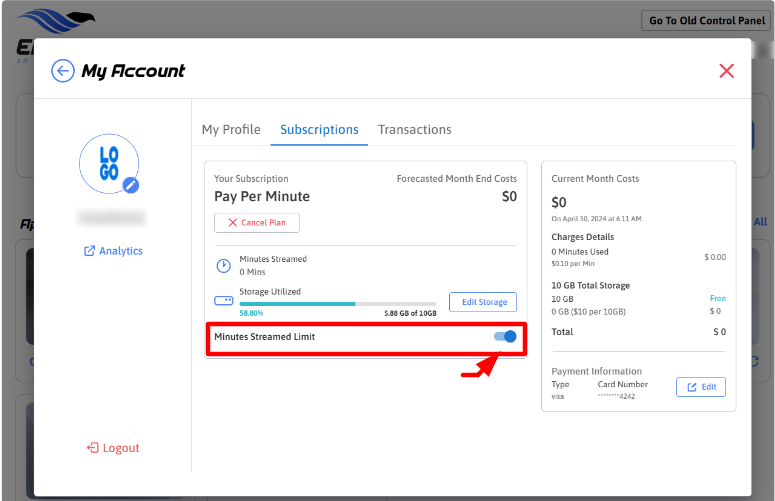Click the storage drive icon
The width and height of the screenshot is (775, 501).
(224, 300)
